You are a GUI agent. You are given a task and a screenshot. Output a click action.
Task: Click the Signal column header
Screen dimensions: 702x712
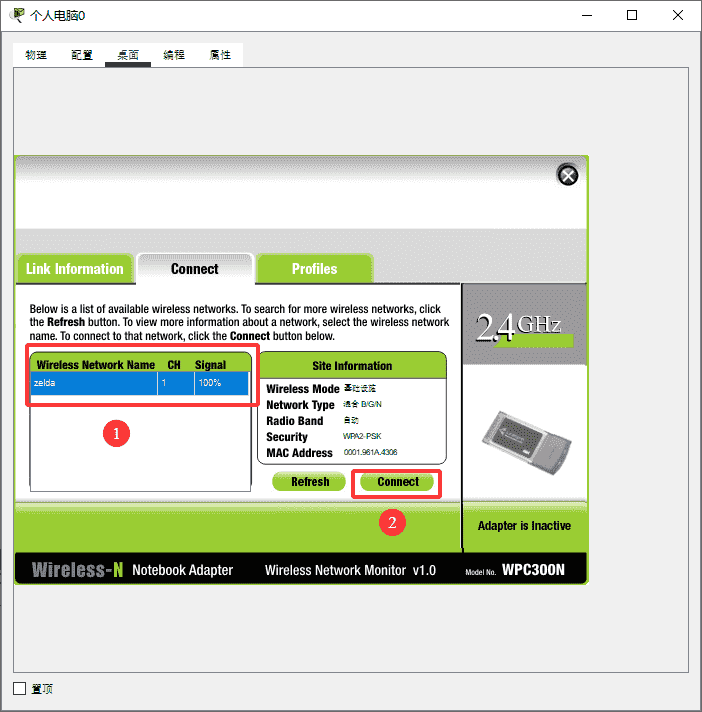tap(211, 365)
